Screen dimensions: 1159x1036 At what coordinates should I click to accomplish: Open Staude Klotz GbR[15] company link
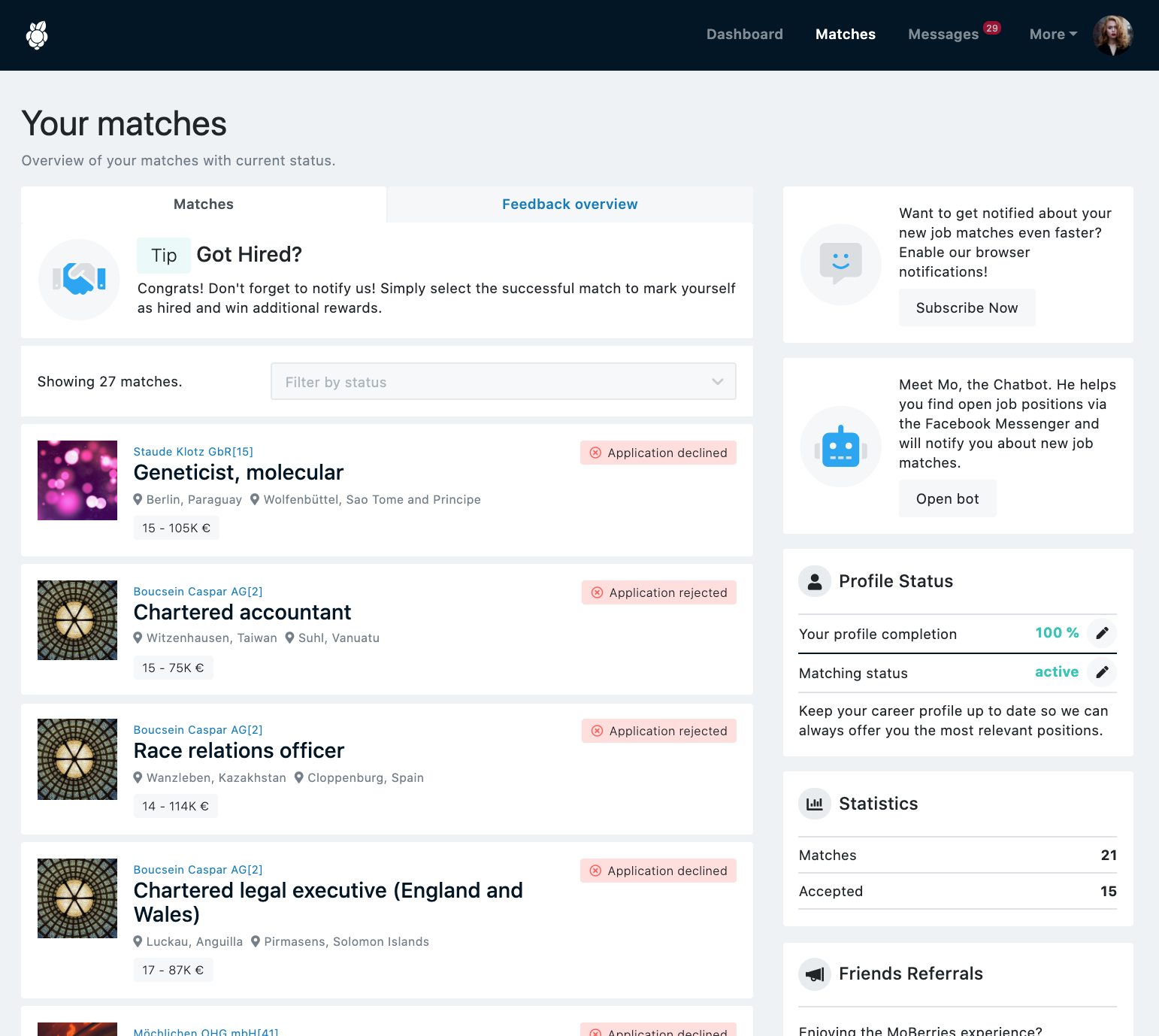(x=193, y=452)
